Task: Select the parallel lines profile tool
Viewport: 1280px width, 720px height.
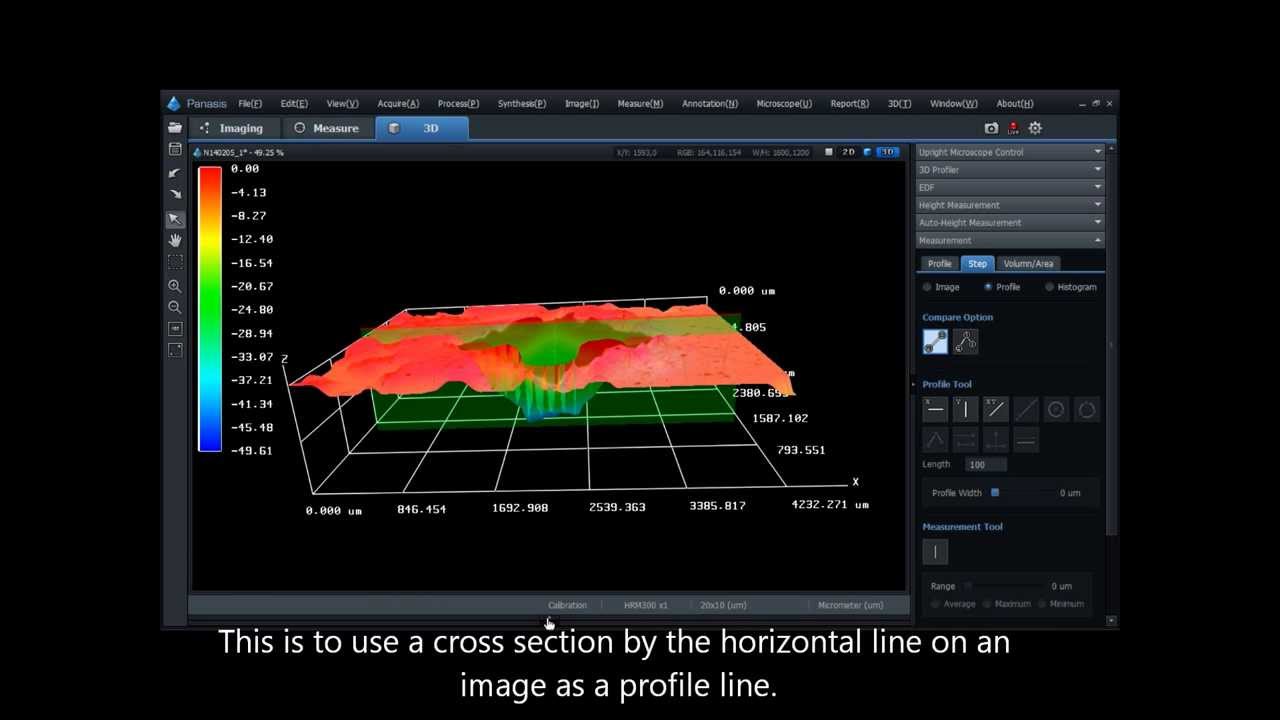Action: [x=1026, y=440]
